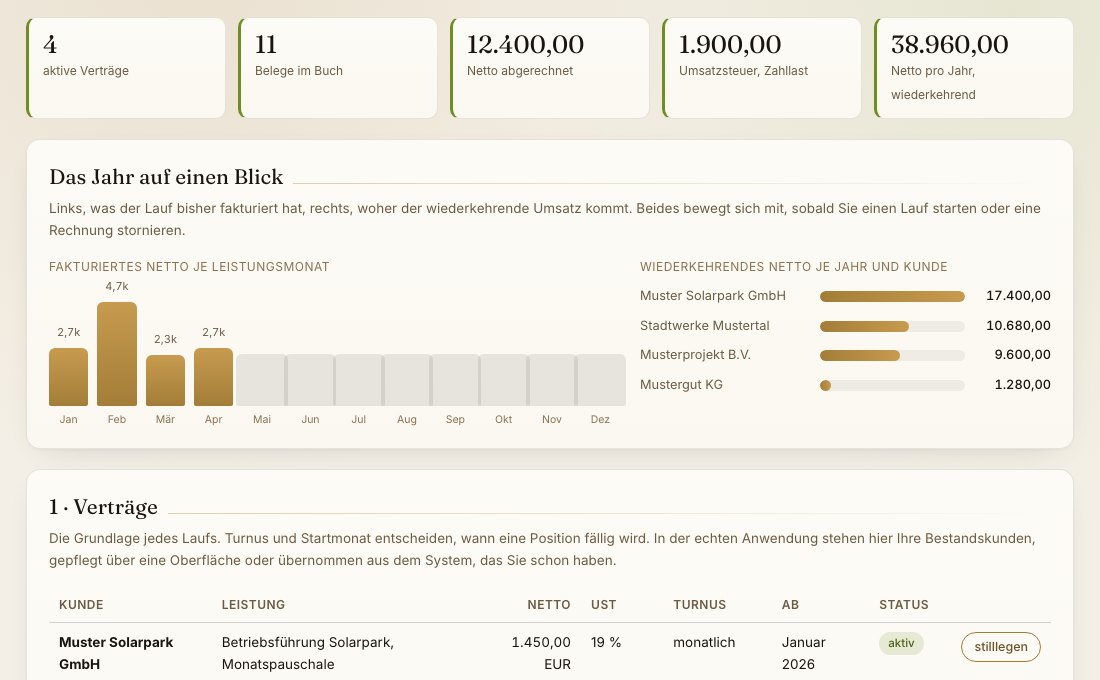1100x680 pixels.
Task: Click the "1 · Verträge" section heading
Action: coord(103,507)
